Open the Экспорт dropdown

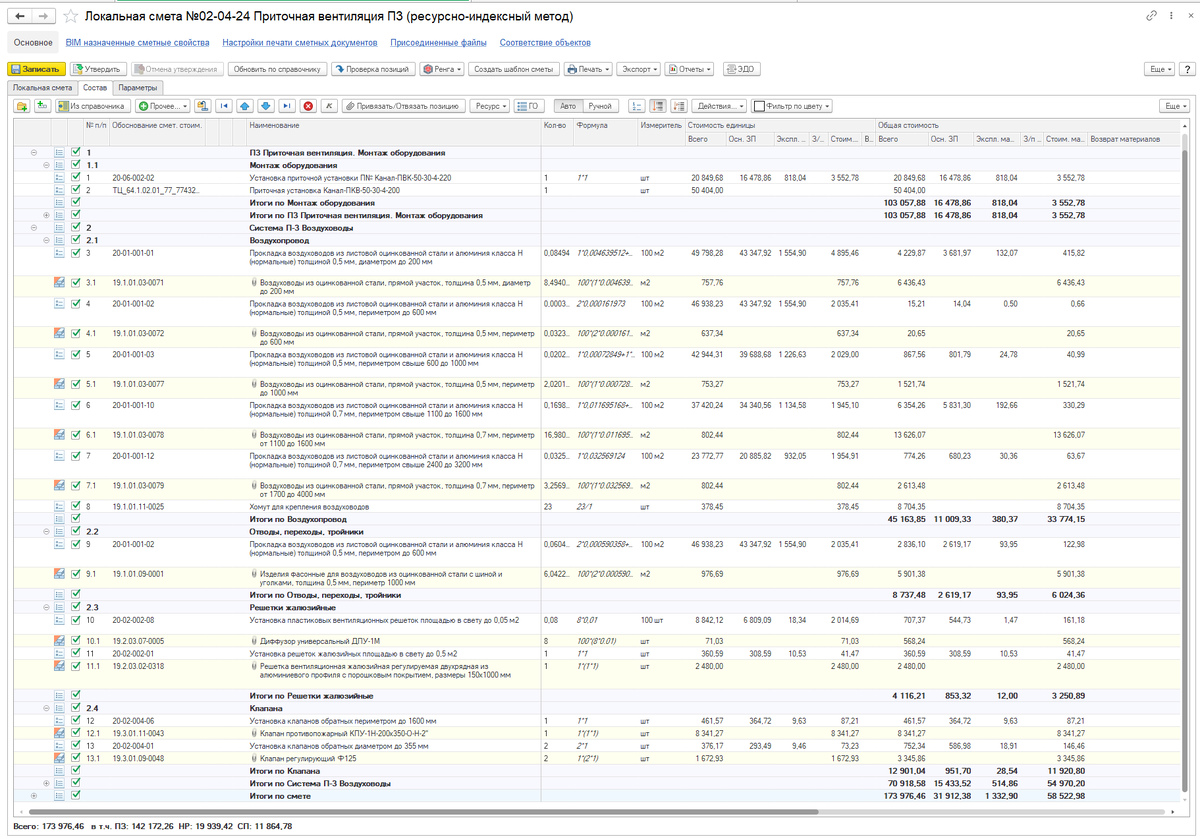(639, 69)
